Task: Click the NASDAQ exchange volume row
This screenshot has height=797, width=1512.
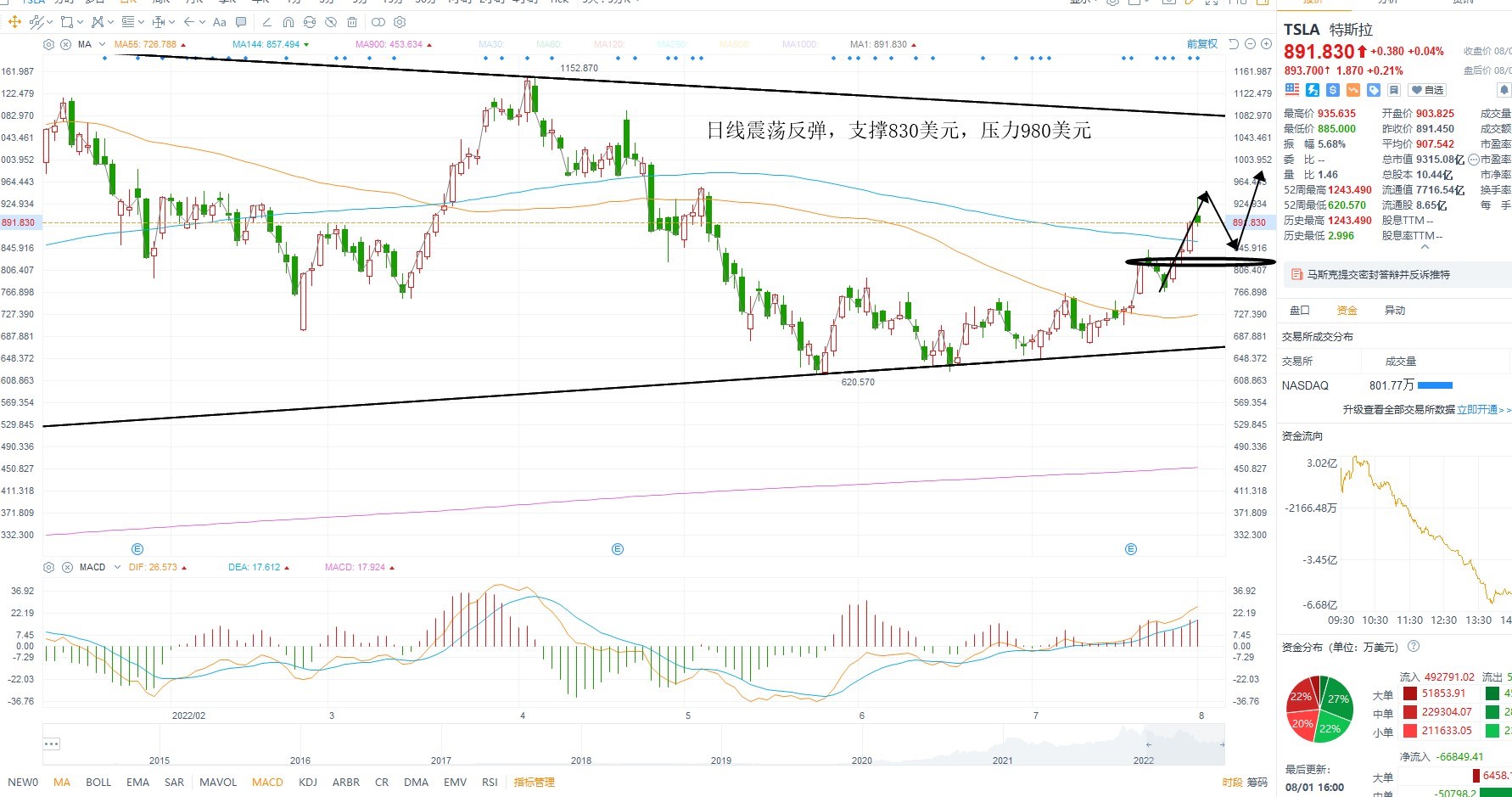Action: point(1395,385)
